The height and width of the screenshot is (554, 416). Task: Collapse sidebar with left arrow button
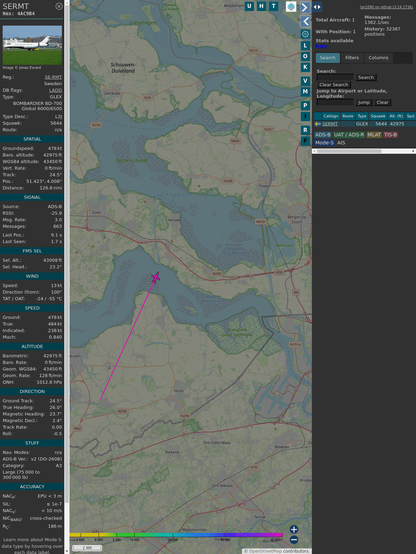point(306,21)
